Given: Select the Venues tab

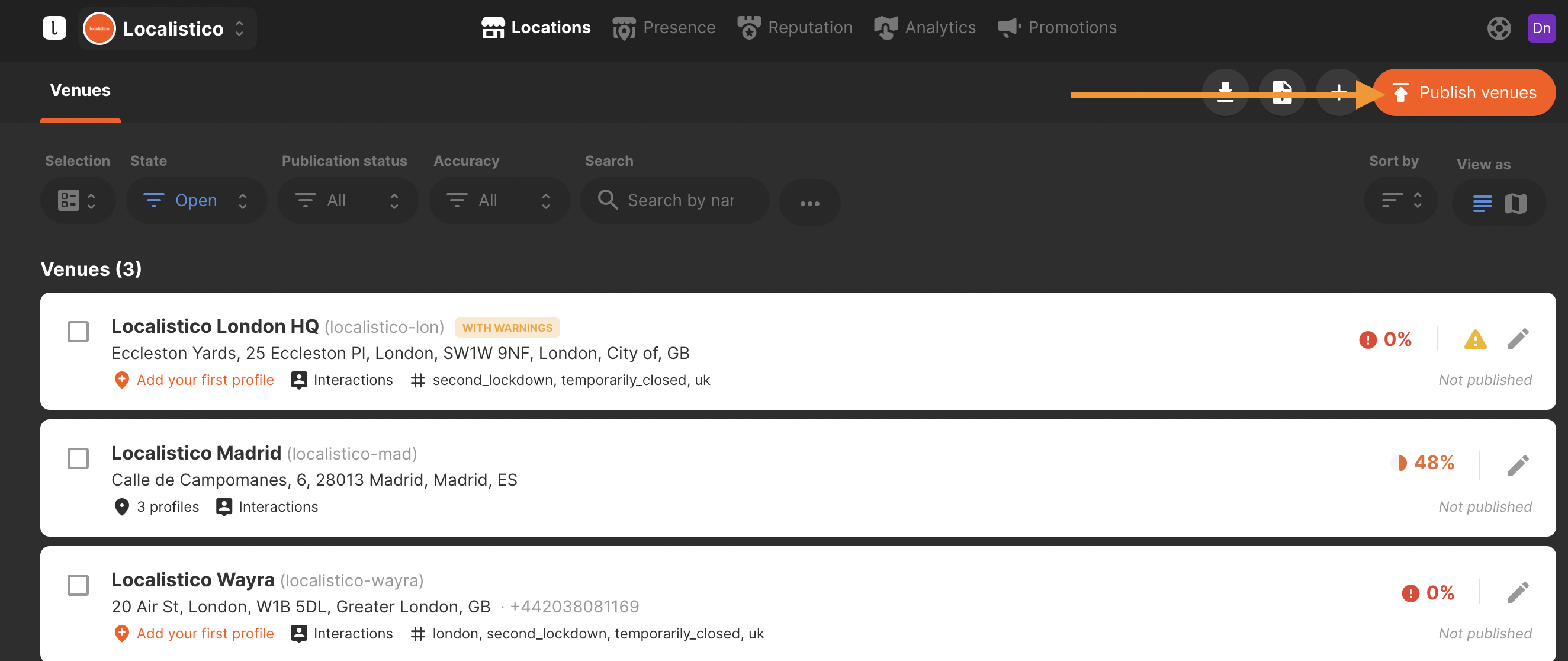Looking at the screenshot, I should click(x=81, y=90).
